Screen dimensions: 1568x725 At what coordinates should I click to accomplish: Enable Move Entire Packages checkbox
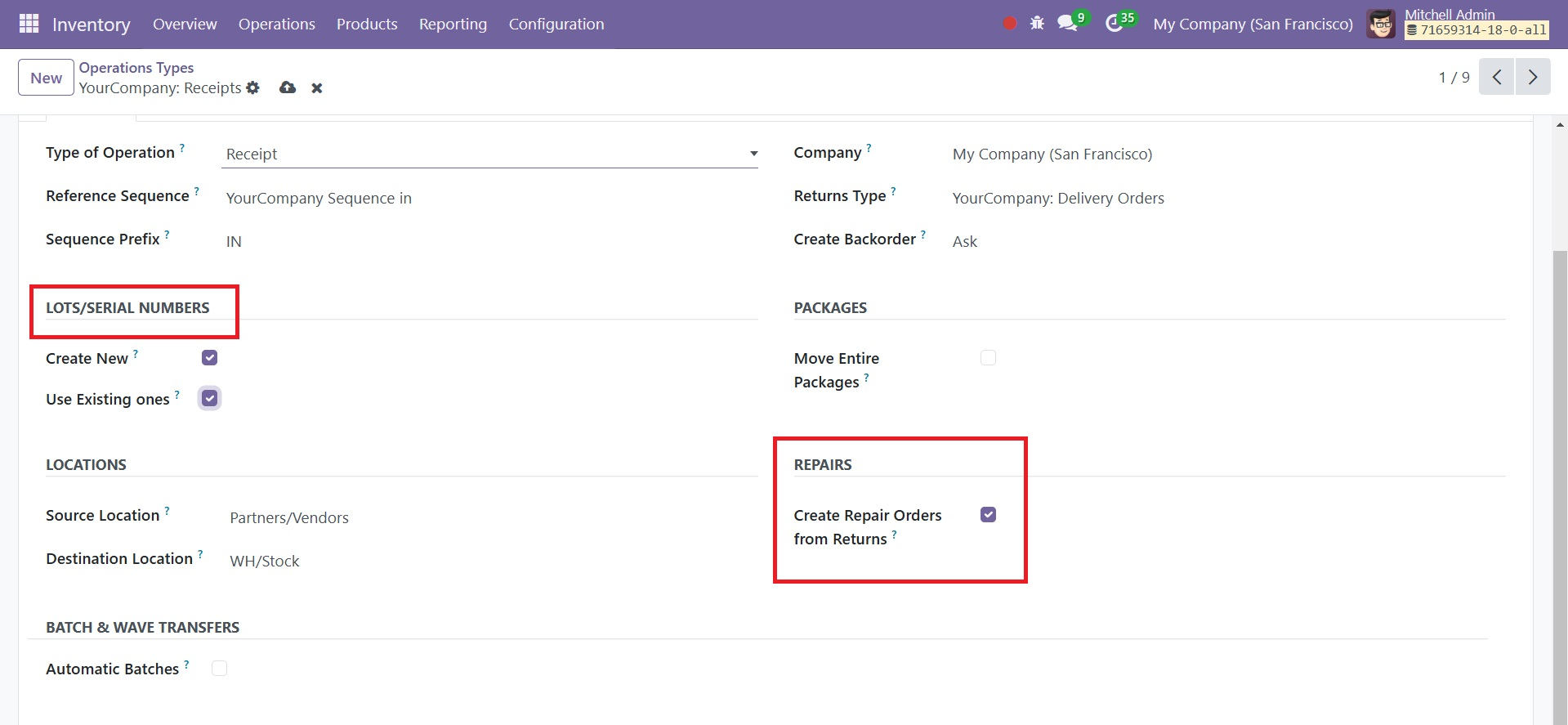(989, 358)
